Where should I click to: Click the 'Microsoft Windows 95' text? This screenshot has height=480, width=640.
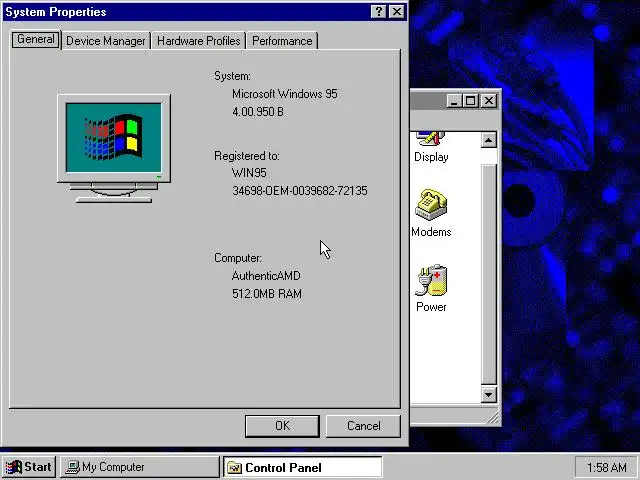coord(285,94)
